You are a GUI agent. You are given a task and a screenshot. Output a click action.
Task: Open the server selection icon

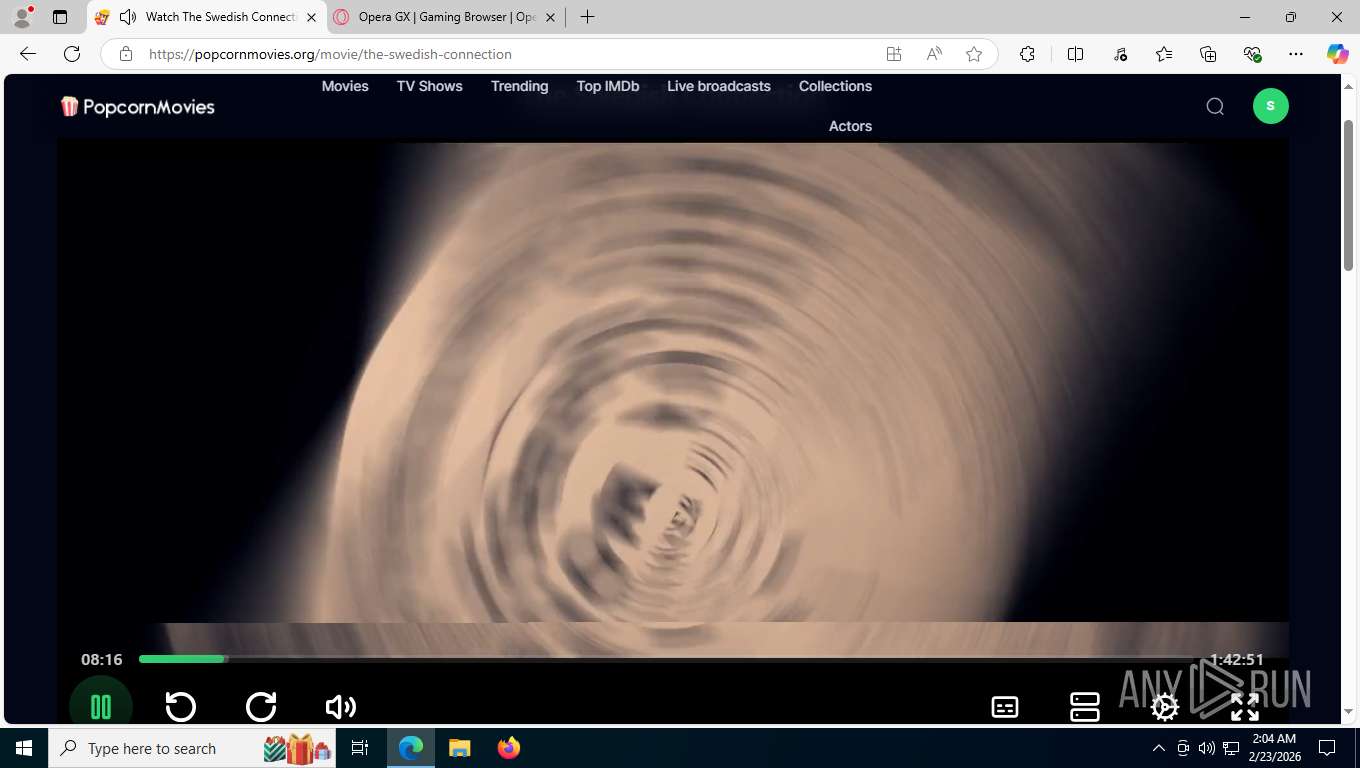[x=1085, y=707]
